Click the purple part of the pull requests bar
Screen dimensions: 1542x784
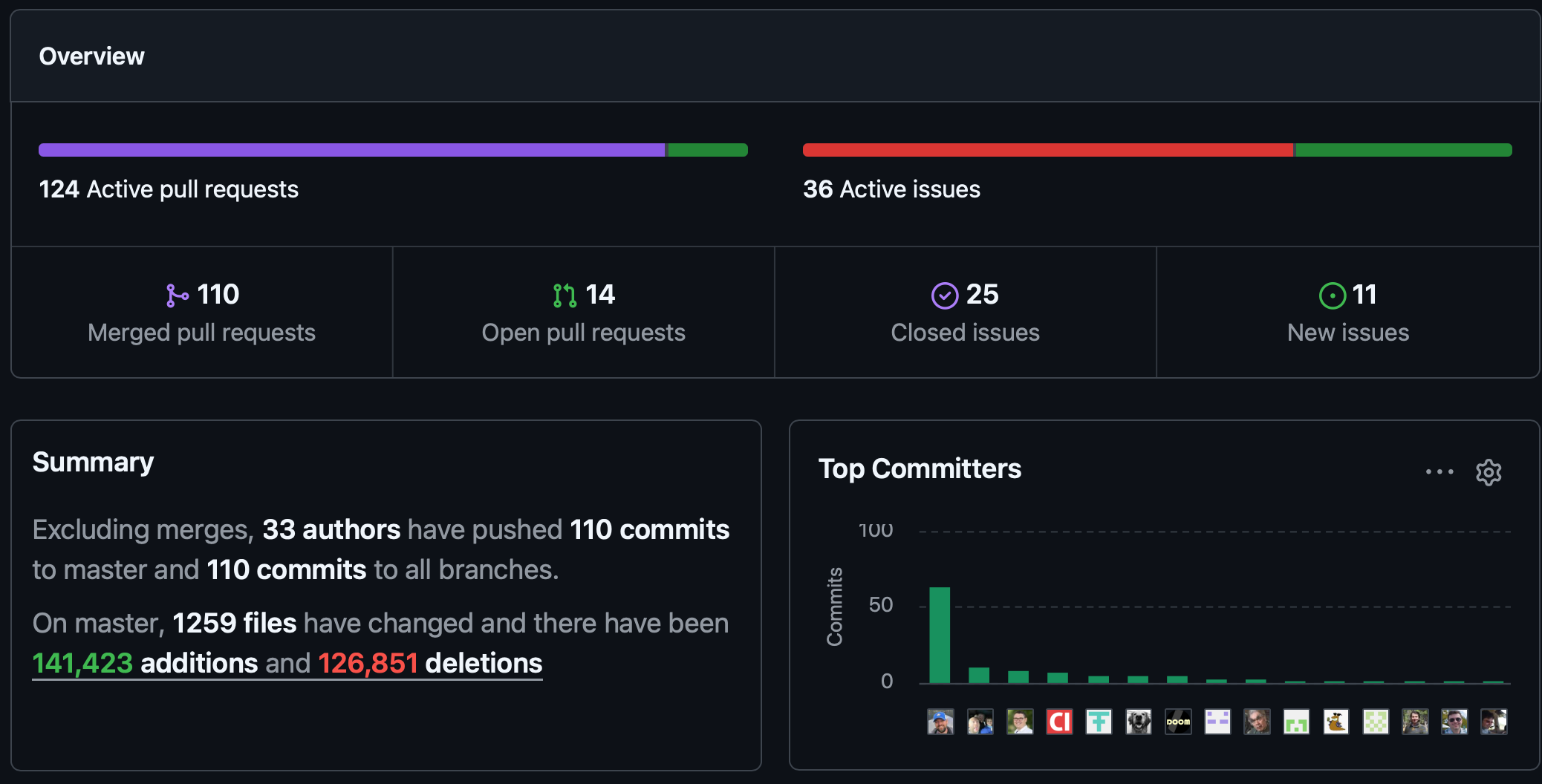[351, 150]
